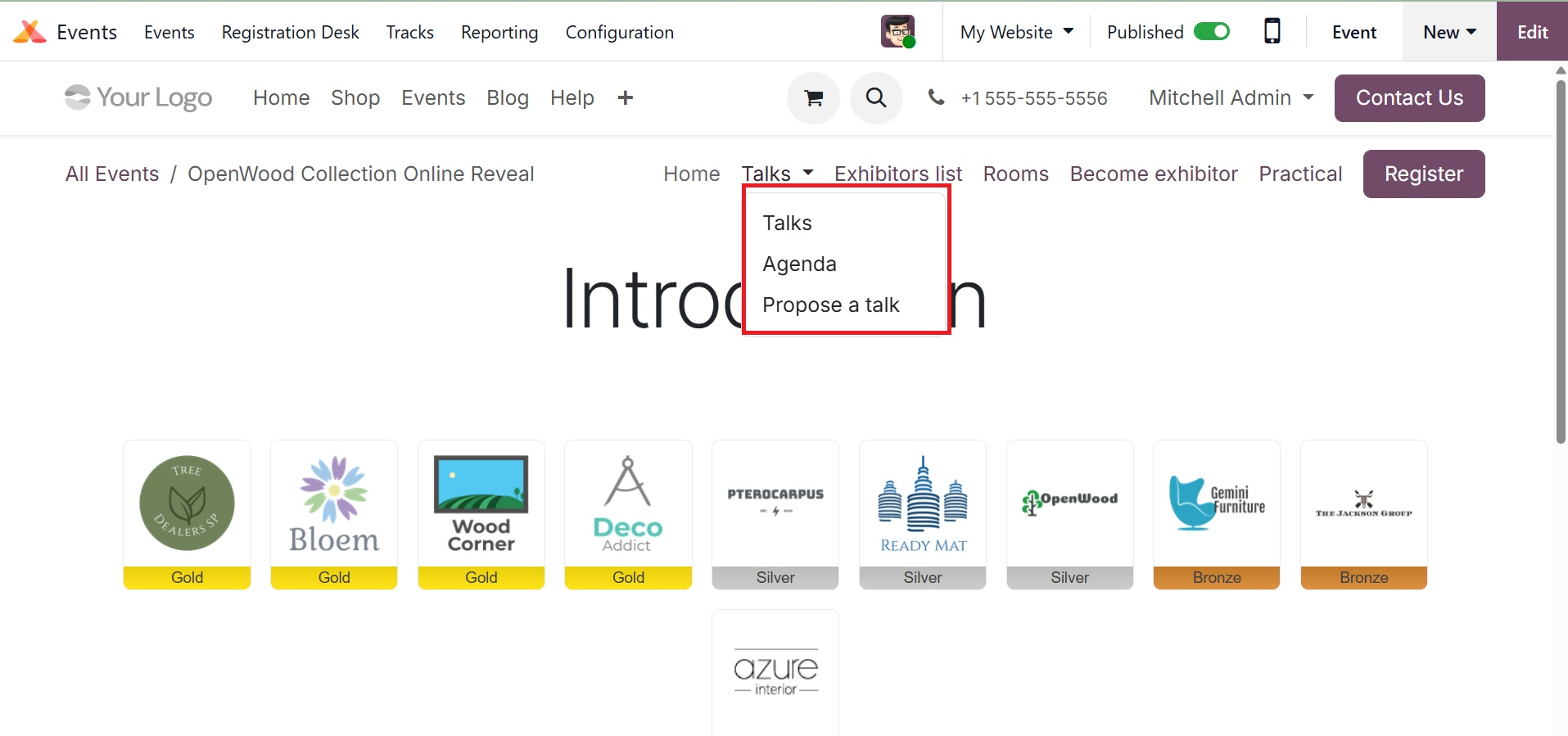Open the Become exhibitor link
1568x736 pixels.
click(1154, 174)
